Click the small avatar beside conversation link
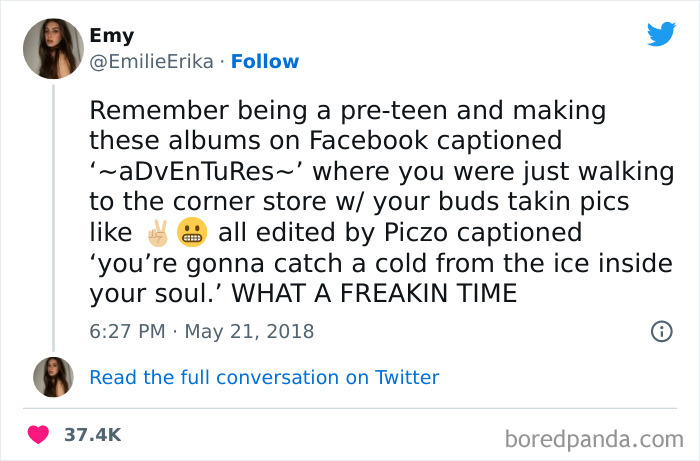This screenshot has width=700, height=461. (54, 377)
